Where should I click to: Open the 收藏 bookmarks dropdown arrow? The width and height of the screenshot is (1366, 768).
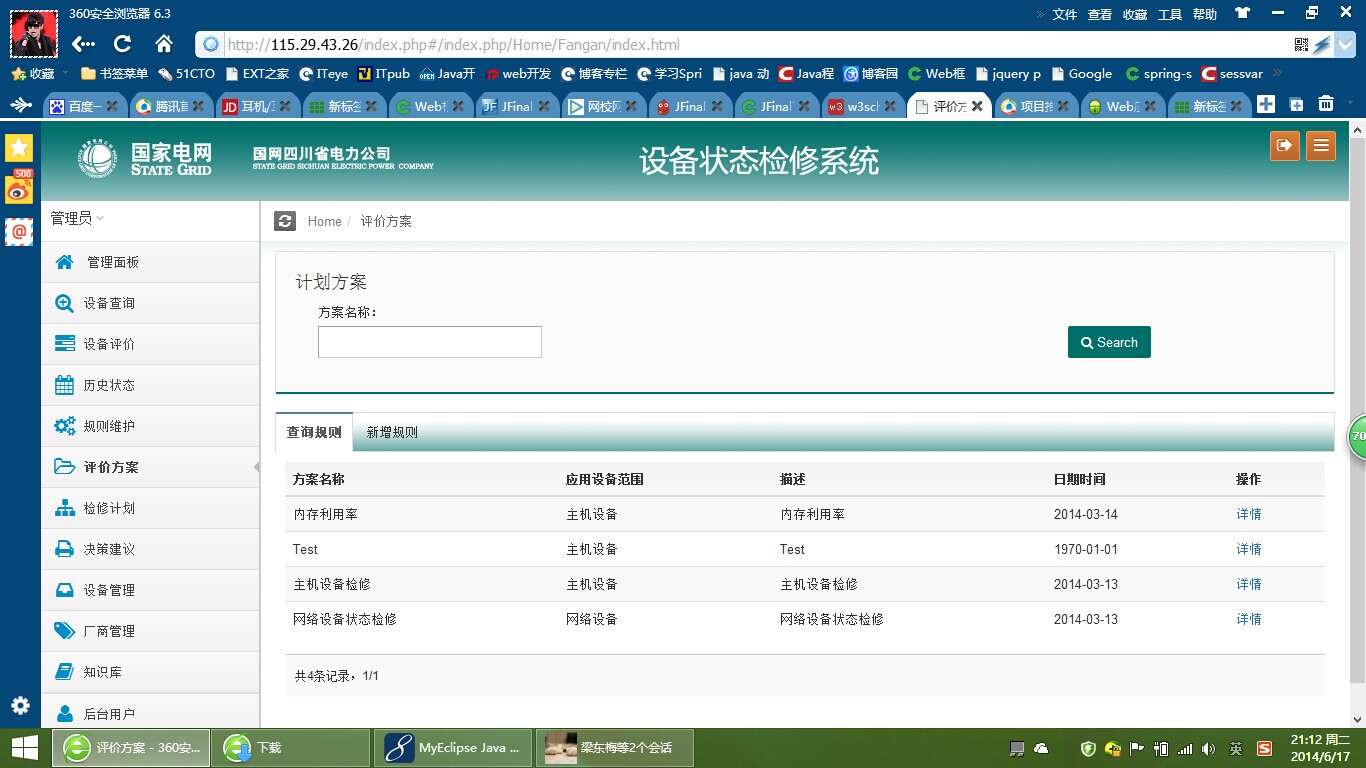click(x=66, y=73)
